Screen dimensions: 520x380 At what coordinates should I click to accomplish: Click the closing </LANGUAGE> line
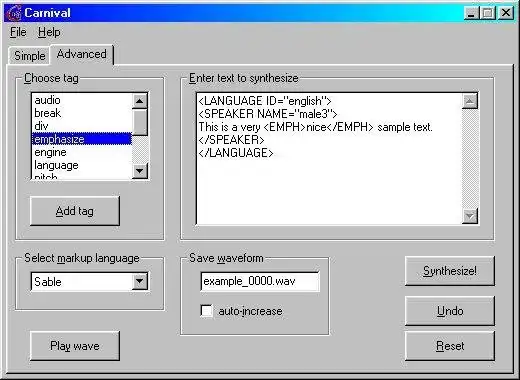236,153
